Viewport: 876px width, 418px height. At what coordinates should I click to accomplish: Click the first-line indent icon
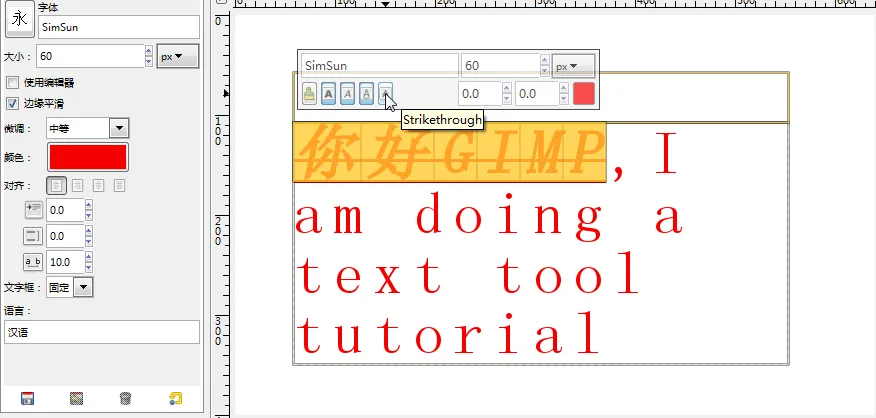tap(34, 210)
